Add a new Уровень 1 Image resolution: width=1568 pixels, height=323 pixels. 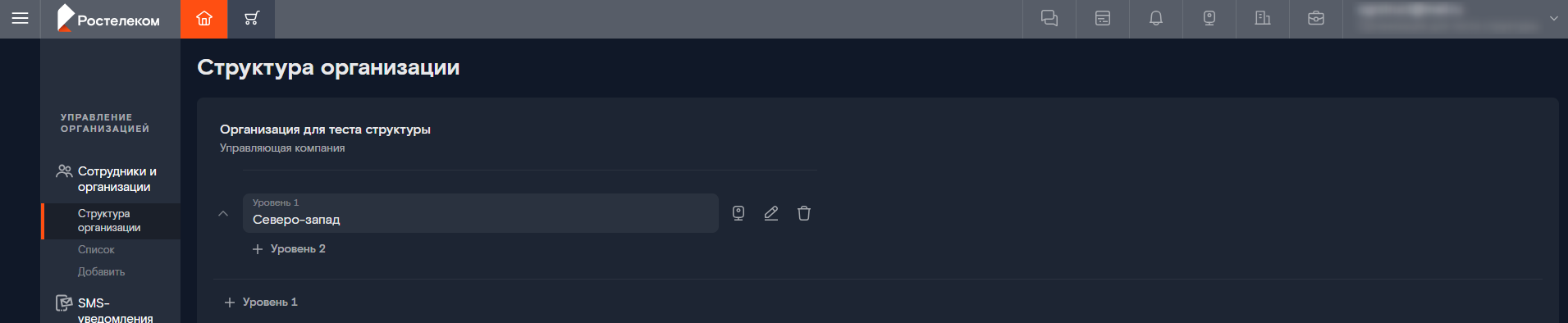(x=261, y=302)
